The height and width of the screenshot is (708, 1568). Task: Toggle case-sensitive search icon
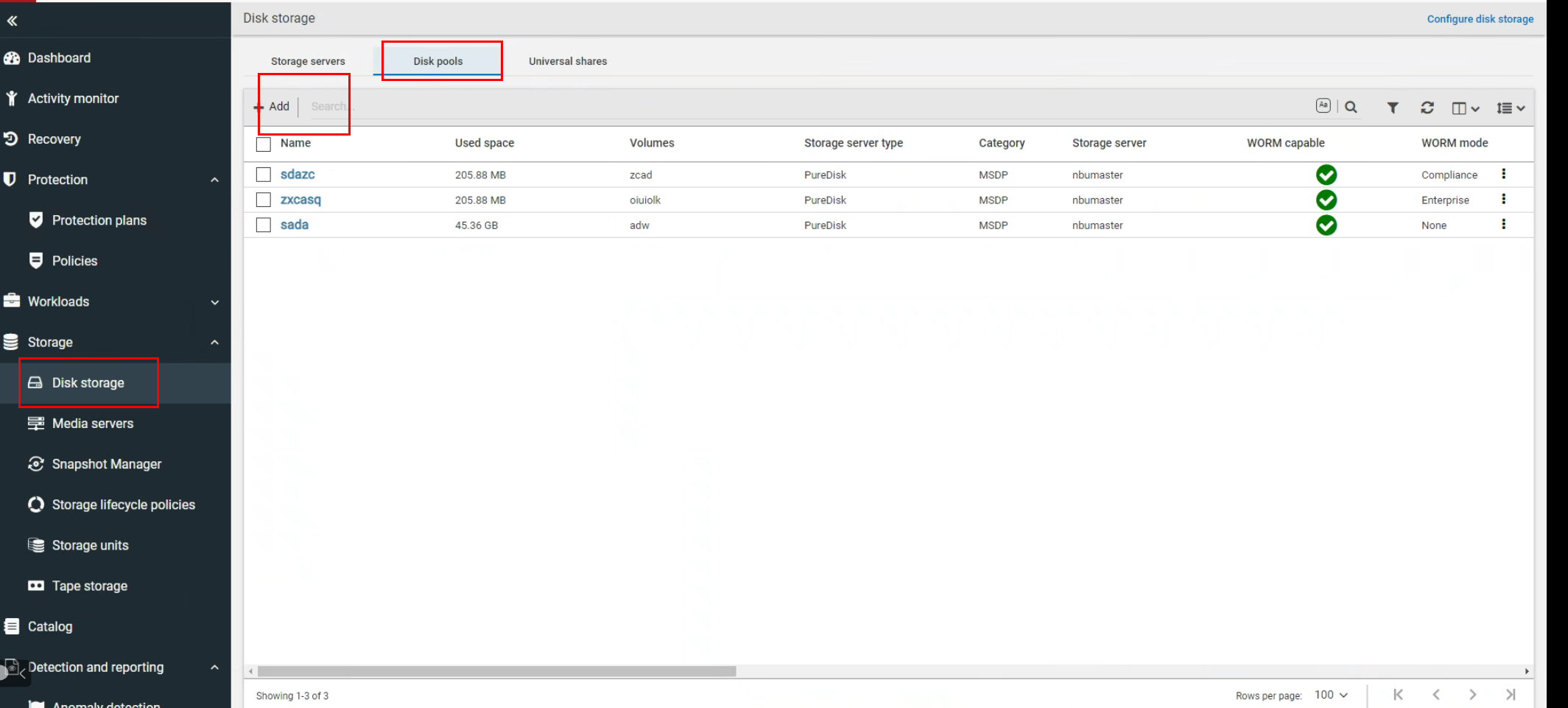point(1323,106)
